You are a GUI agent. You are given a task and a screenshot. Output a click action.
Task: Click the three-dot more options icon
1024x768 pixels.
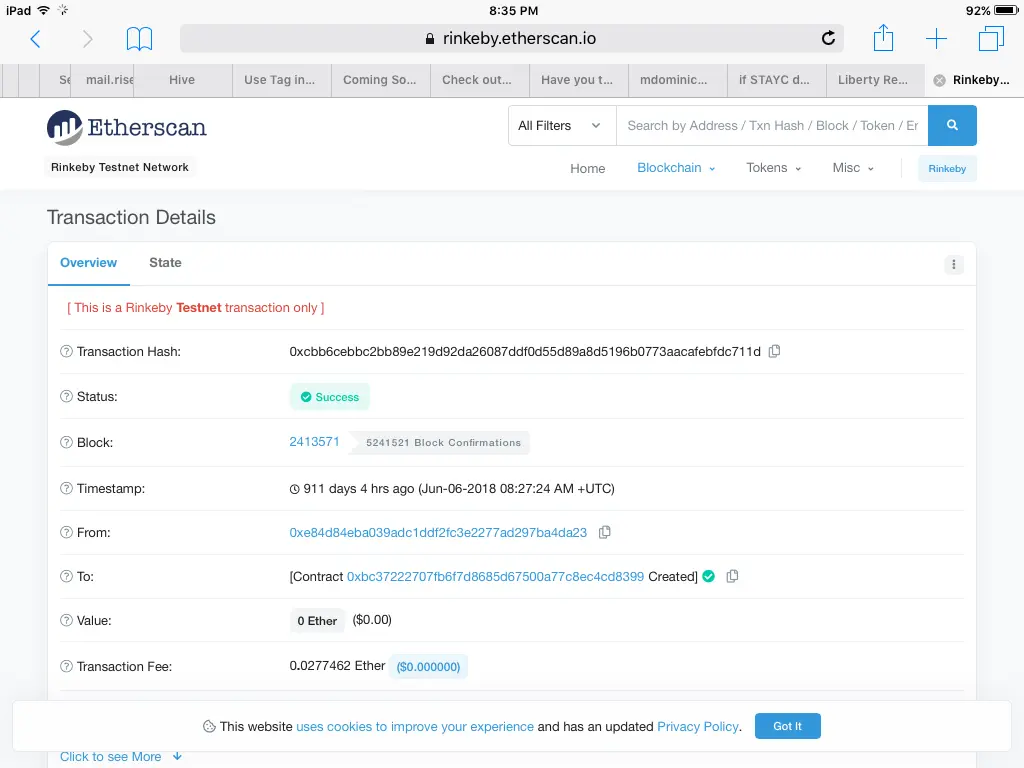point(953,264)
